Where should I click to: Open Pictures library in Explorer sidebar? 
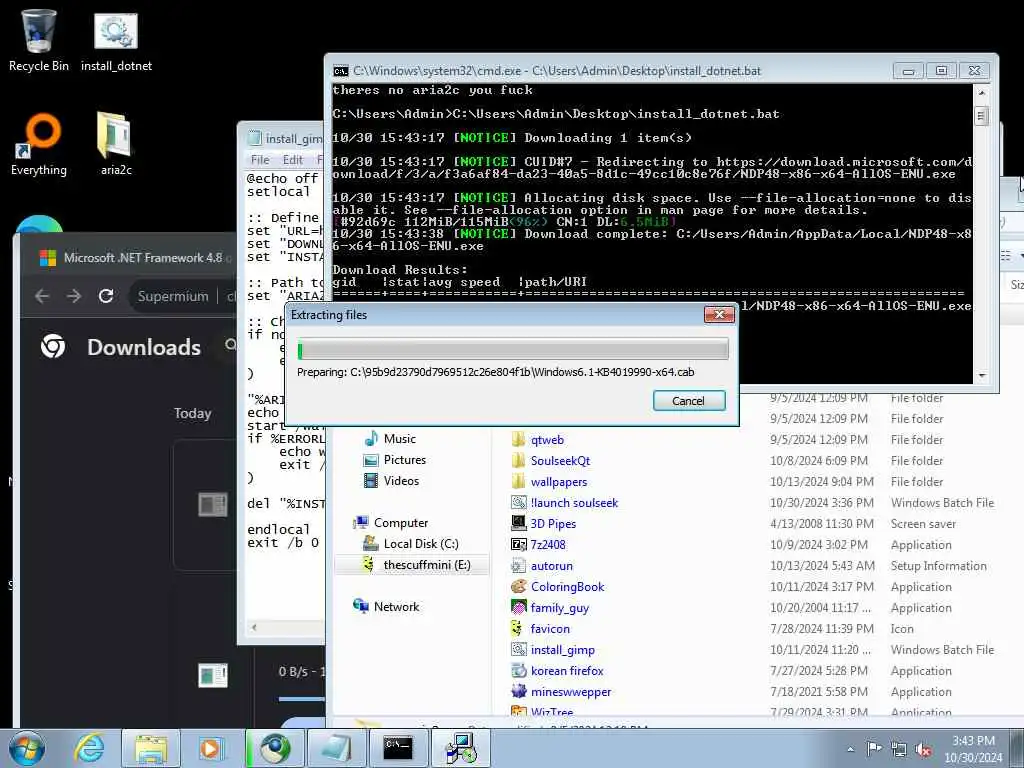[x=394, y=460]
